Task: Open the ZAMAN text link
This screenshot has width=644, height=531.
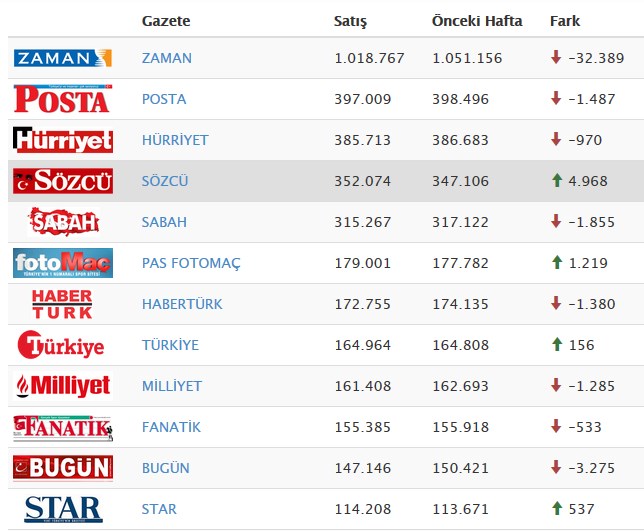Action: pos(166,58)
